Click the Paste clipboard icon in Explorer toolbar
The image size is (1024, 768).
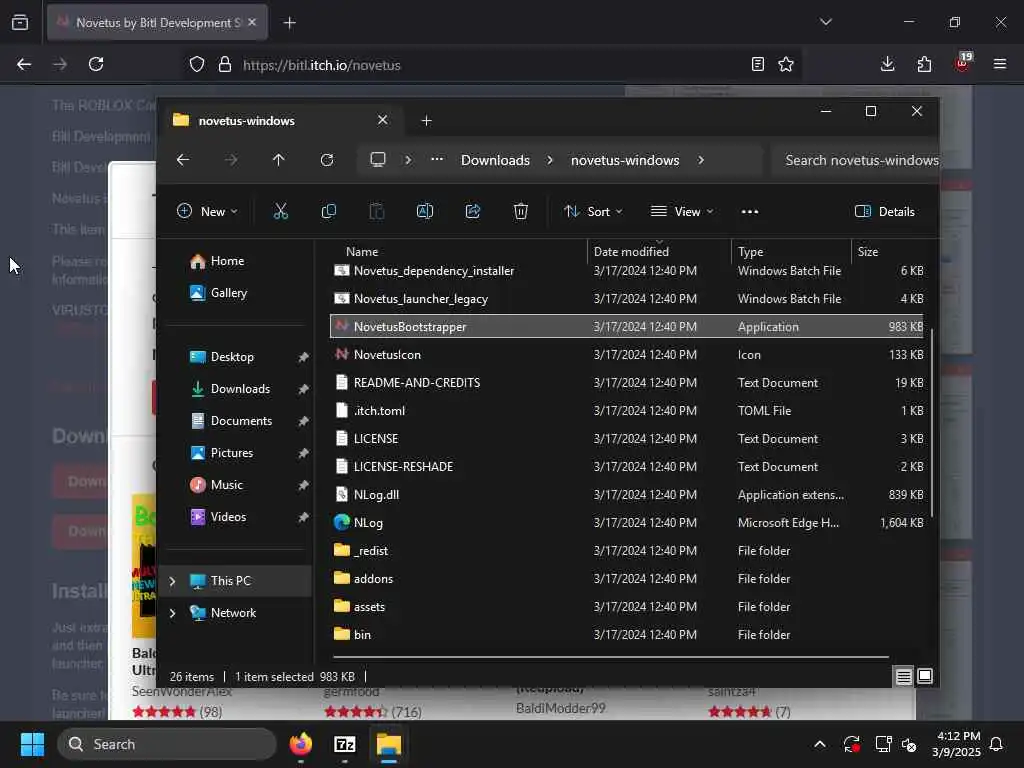pyautogui.click(x=377, y=212)
